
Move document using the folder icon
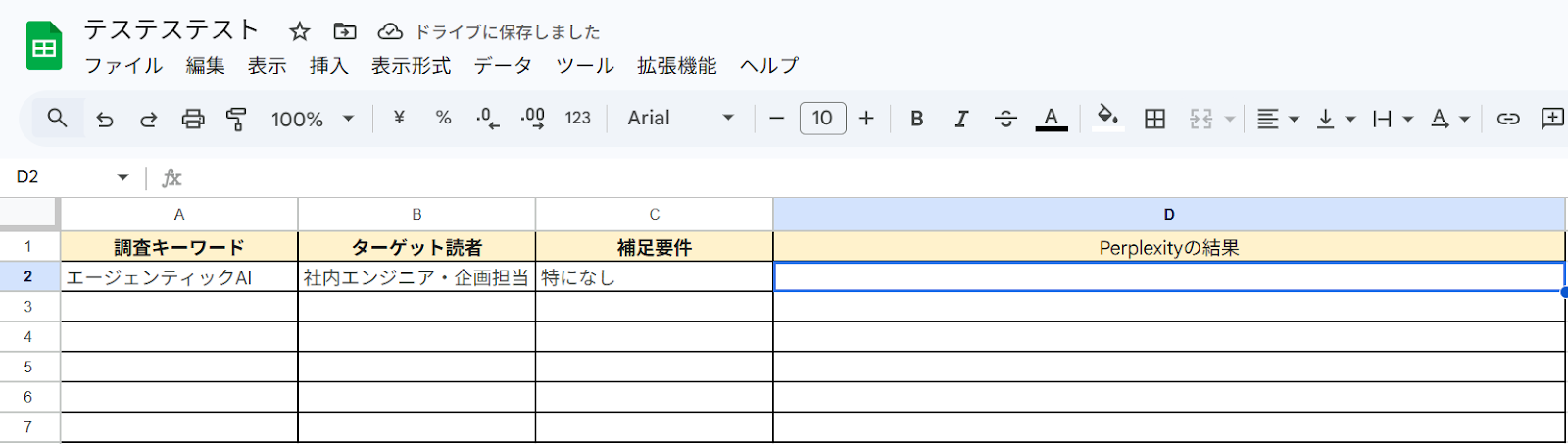345,31
